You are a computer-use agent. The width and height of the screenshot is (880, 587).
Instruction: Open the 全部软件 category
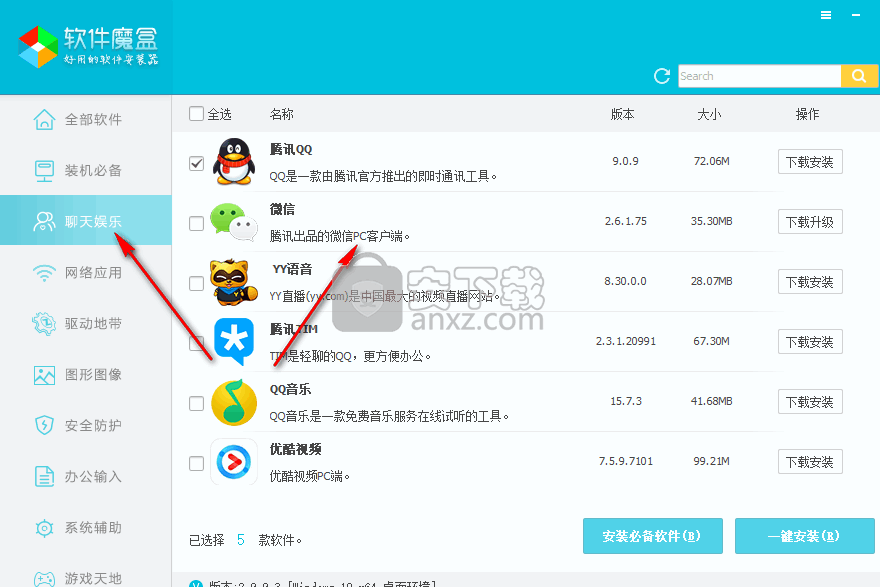click(x=85, y=120)
